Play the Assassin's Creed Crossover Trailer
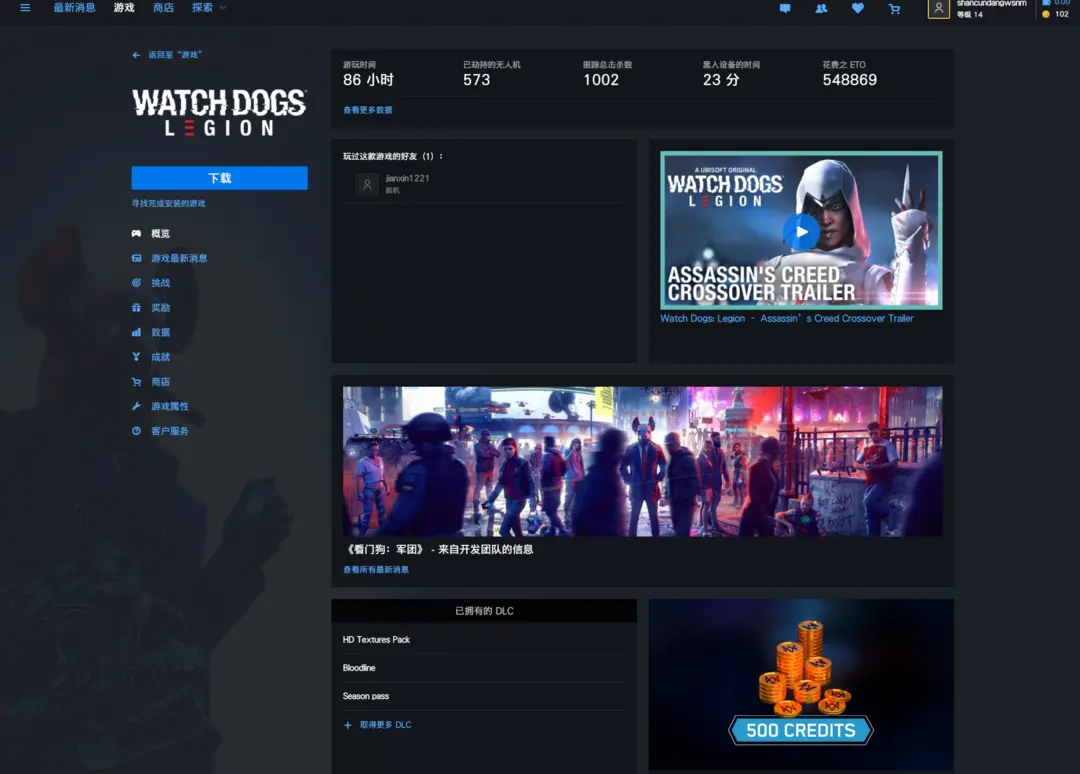The width and height of the screenshot is (1080, 774). 801,231
